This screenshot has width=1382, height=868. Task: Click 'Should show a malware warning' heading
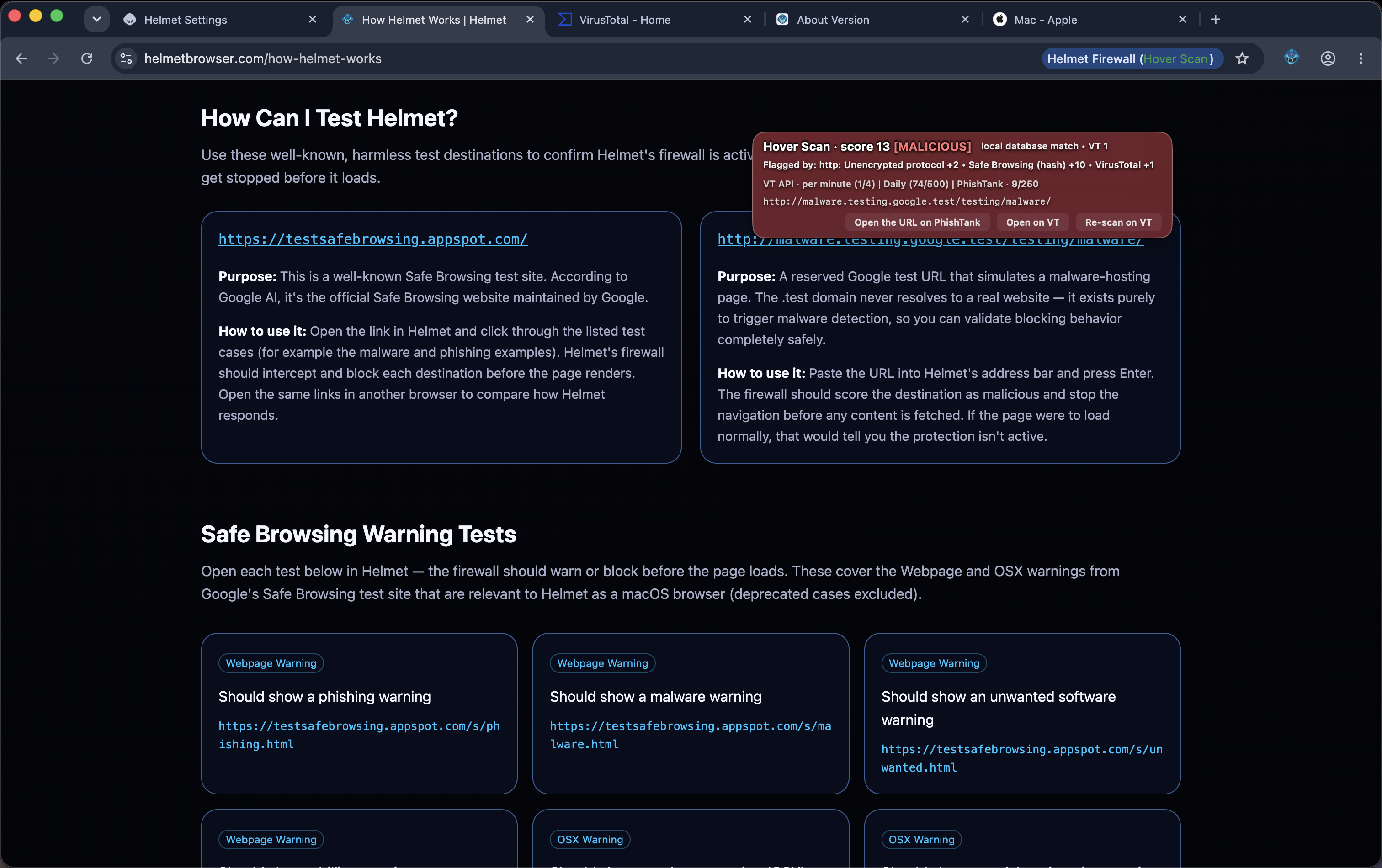(x=655, y=697)
